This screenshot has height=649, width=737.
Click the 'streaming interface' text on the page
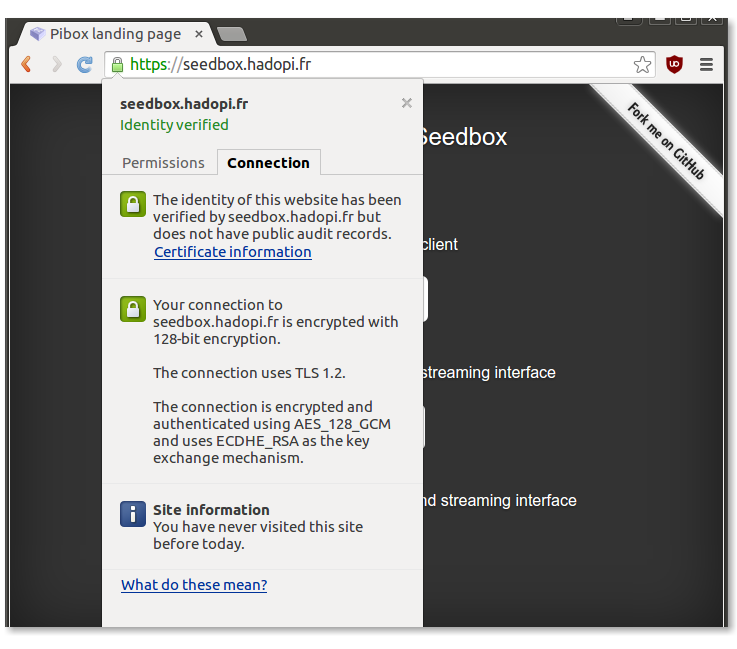489,373
